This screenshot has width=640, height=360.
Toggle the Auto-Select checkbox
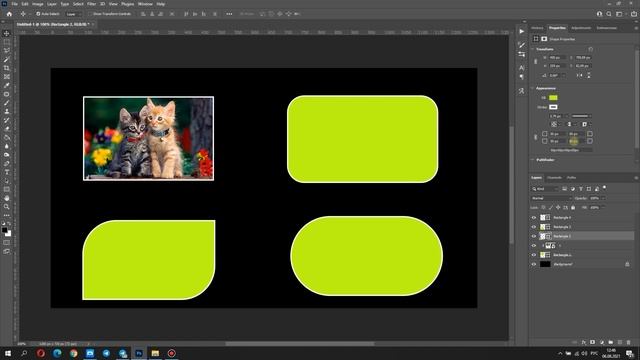38,14
